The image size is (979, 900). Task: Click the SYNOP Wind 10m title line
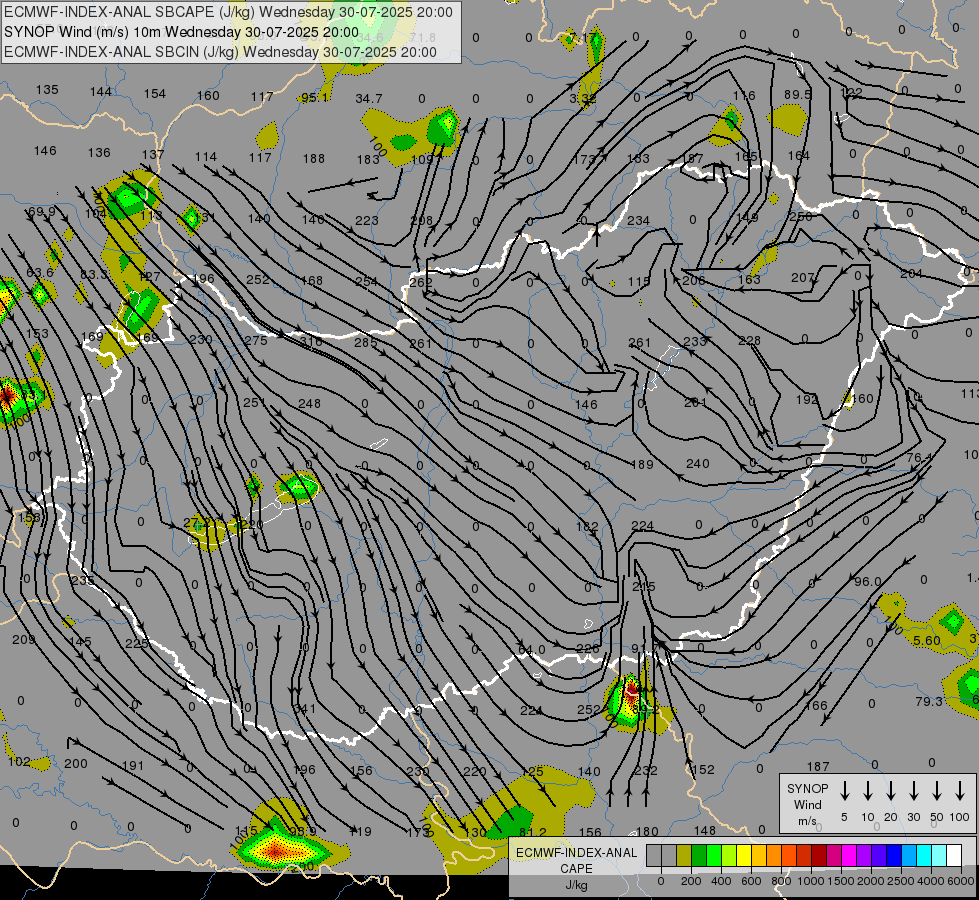pos(181,32)
